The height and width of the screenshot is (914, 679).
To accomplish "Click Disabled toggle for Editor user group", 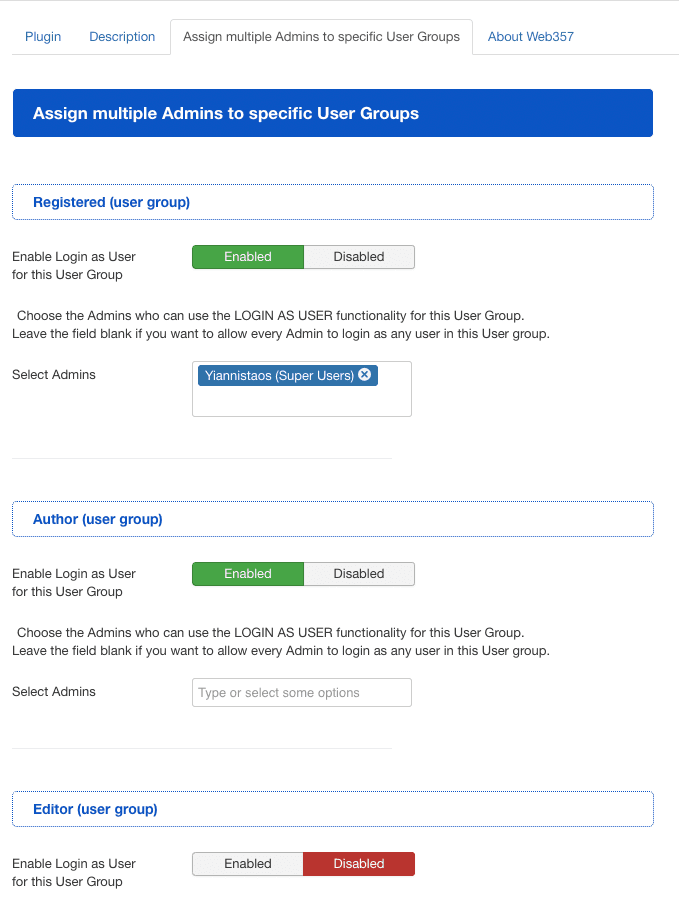I will point(359,863).
